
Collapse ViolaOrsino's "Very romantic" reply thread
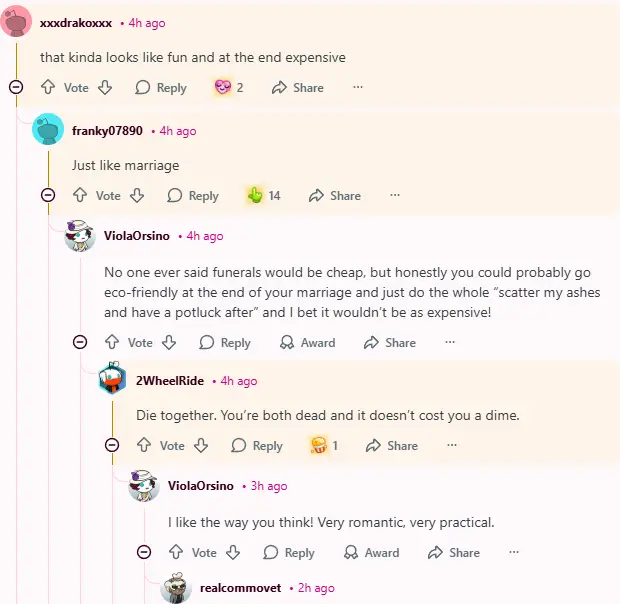tap(144, 552)
